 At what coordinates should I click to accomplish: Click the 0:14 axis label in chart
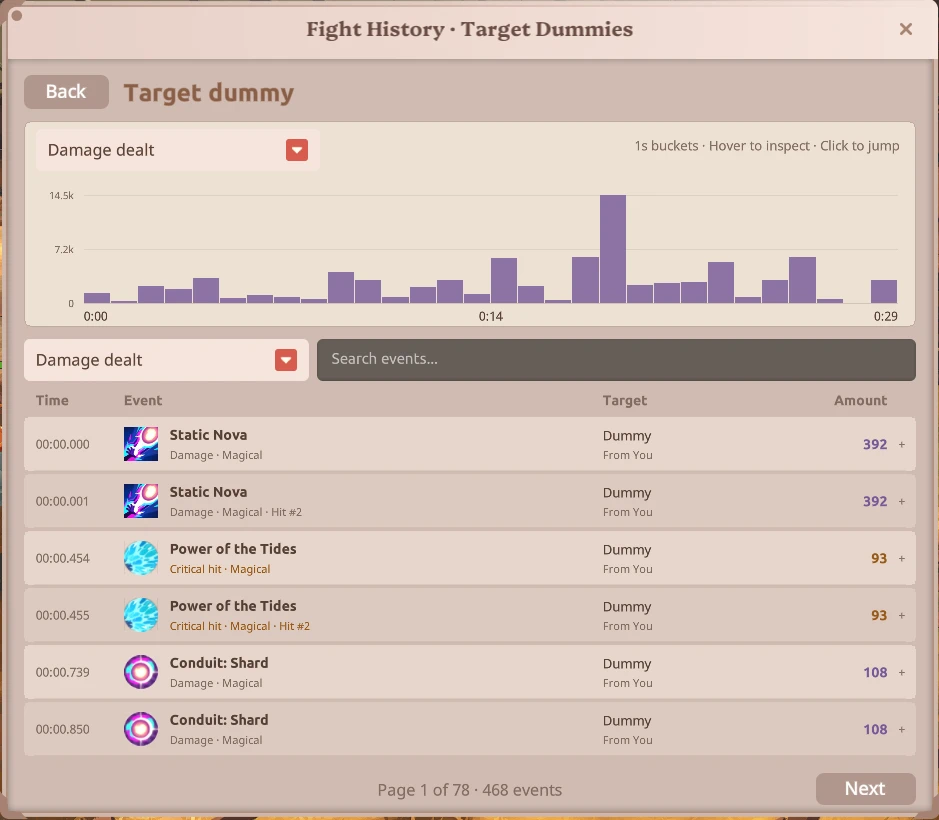click(490, 316)
